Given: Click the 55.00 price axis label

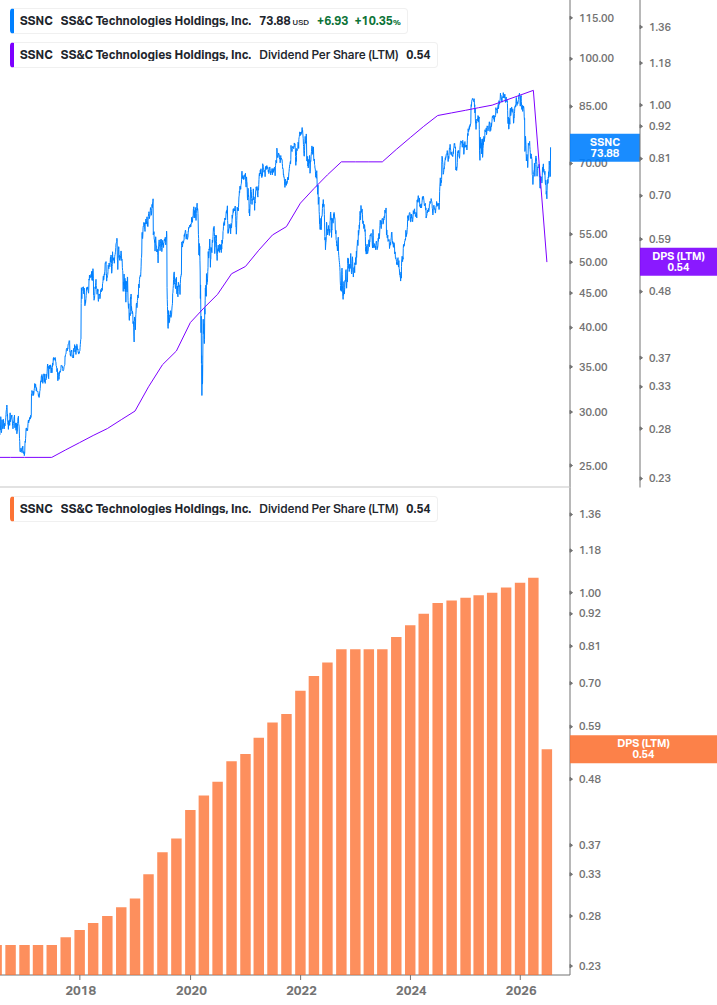Looking at the screenshot, I should (593, 234).
